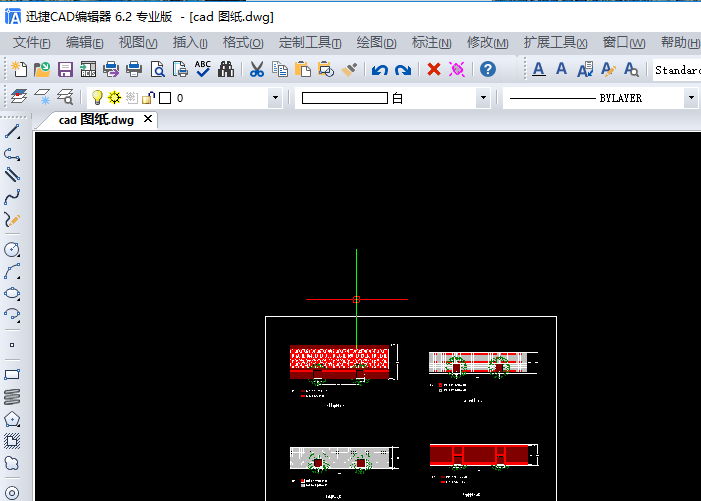Toggle the layer lightbulb on/off
This screenshot has height=501, width=701.
97,98
